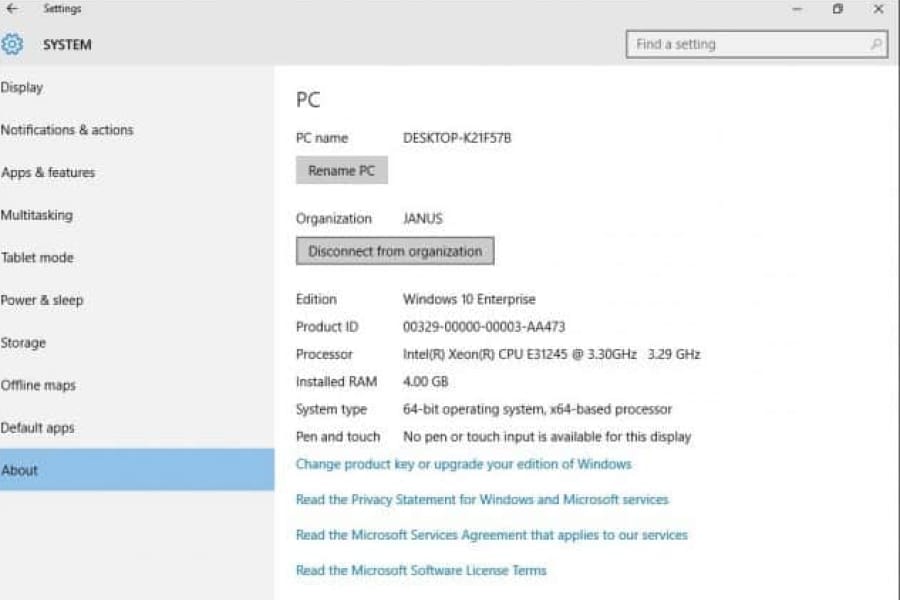This screenshot has width=900, height=600.
Task: Click the 64-bit operating system text
Action: click(x=537, y=409)
